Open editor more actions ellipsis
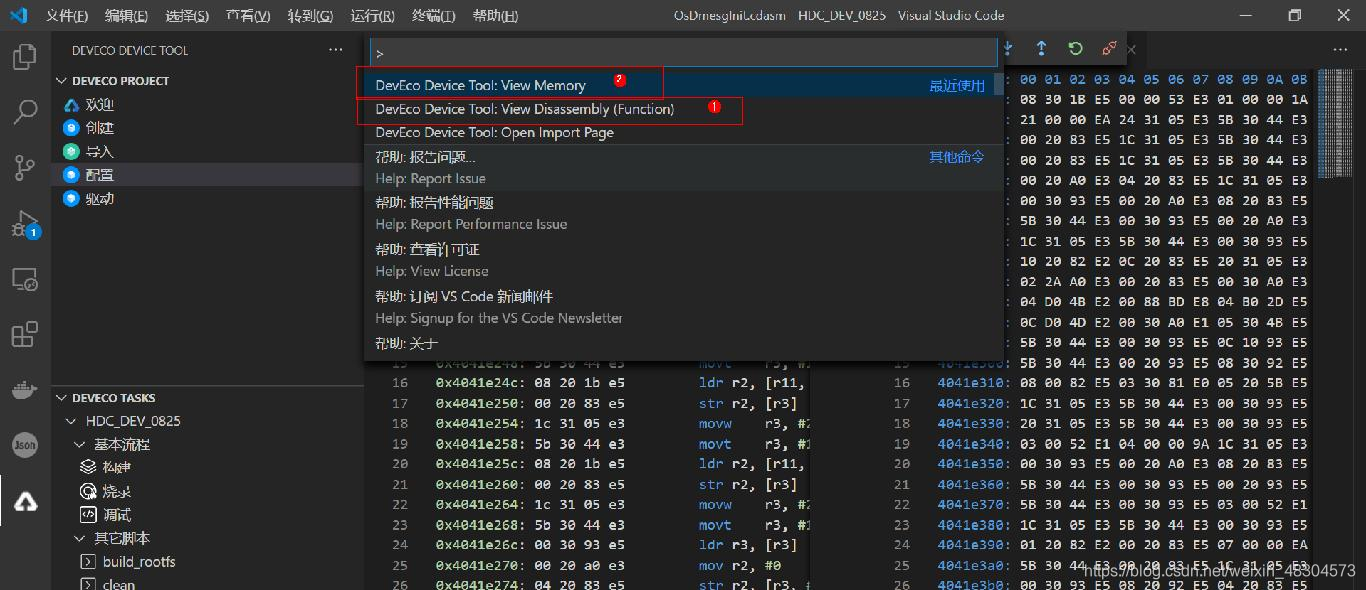The image size is (1366, 590). click(x=1339, y=49)
